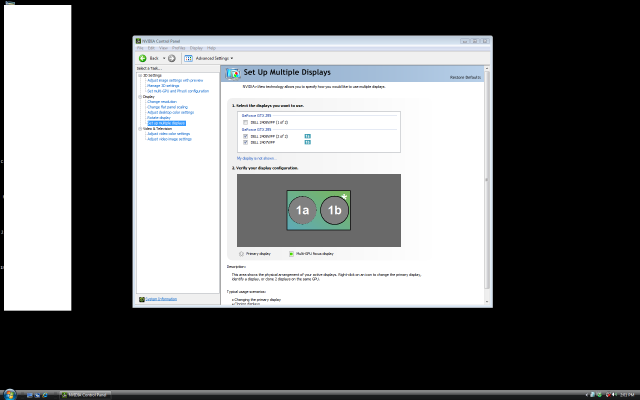Open Set multi-GPU and PhysX configuration

pyautogui.click(x=178, y=91)
